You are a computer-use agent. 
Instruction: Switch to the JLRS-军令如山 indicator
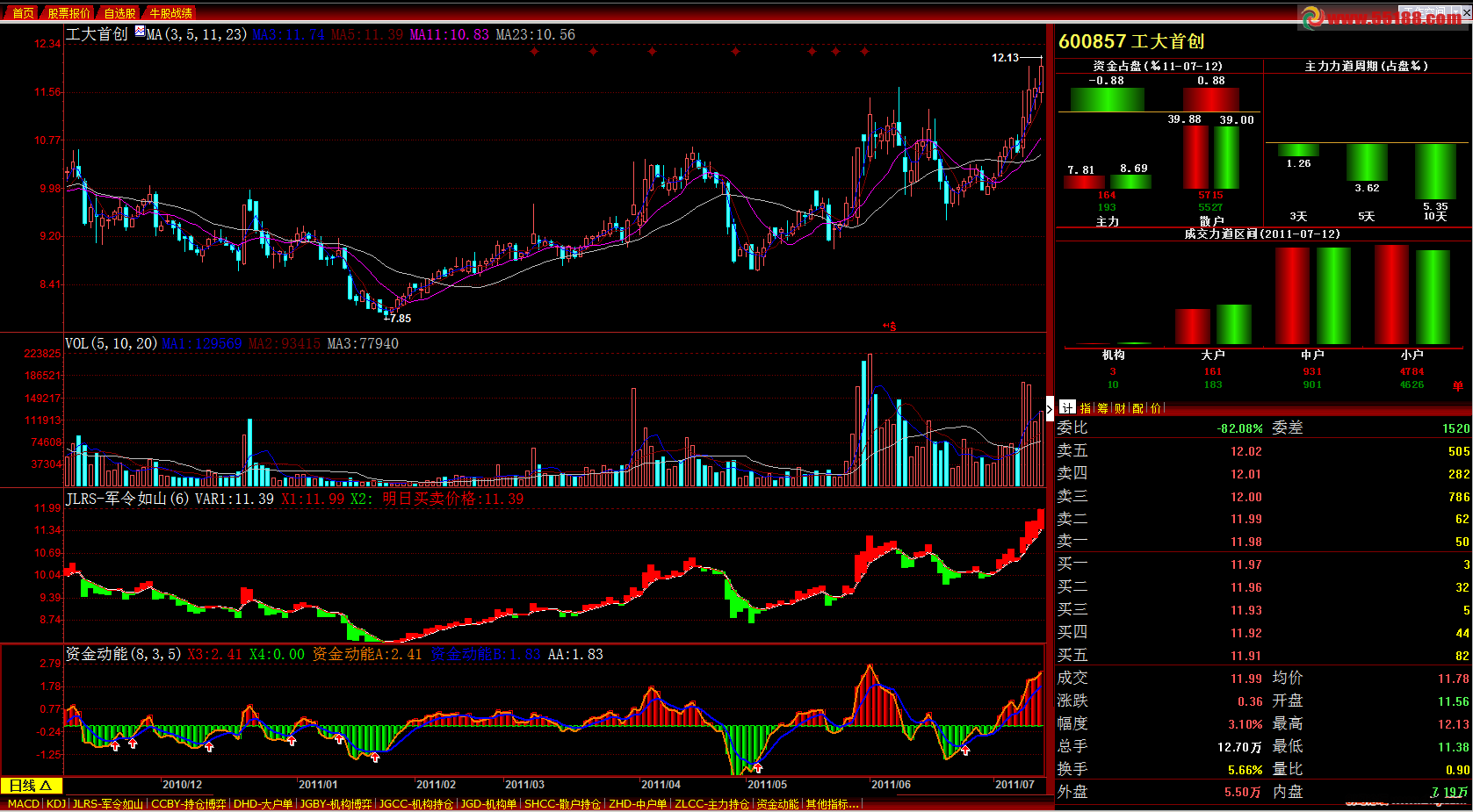point(107,804)
